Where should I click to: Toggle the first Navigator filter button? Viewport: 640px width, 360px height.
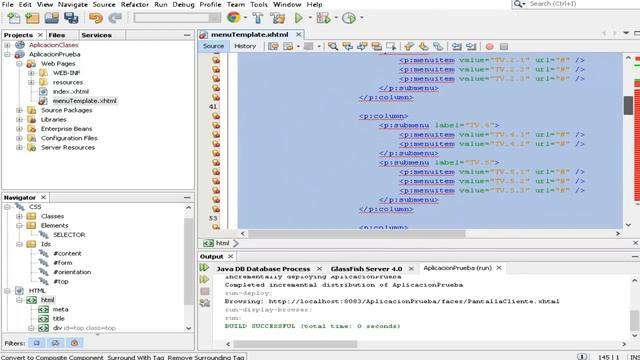[37, 343]
